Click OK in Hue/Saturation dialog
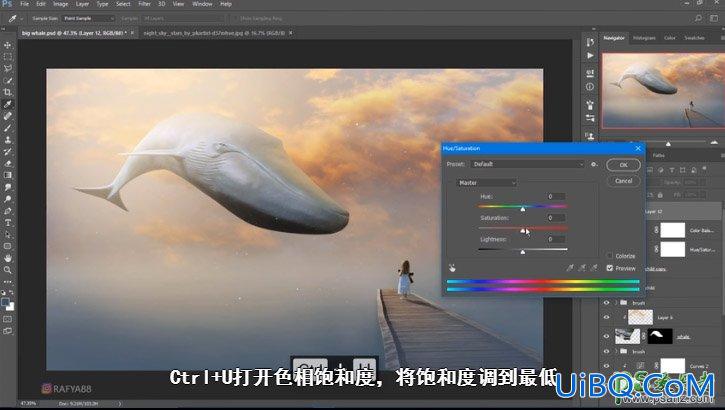The image size is (725, 410). point(623,165)
